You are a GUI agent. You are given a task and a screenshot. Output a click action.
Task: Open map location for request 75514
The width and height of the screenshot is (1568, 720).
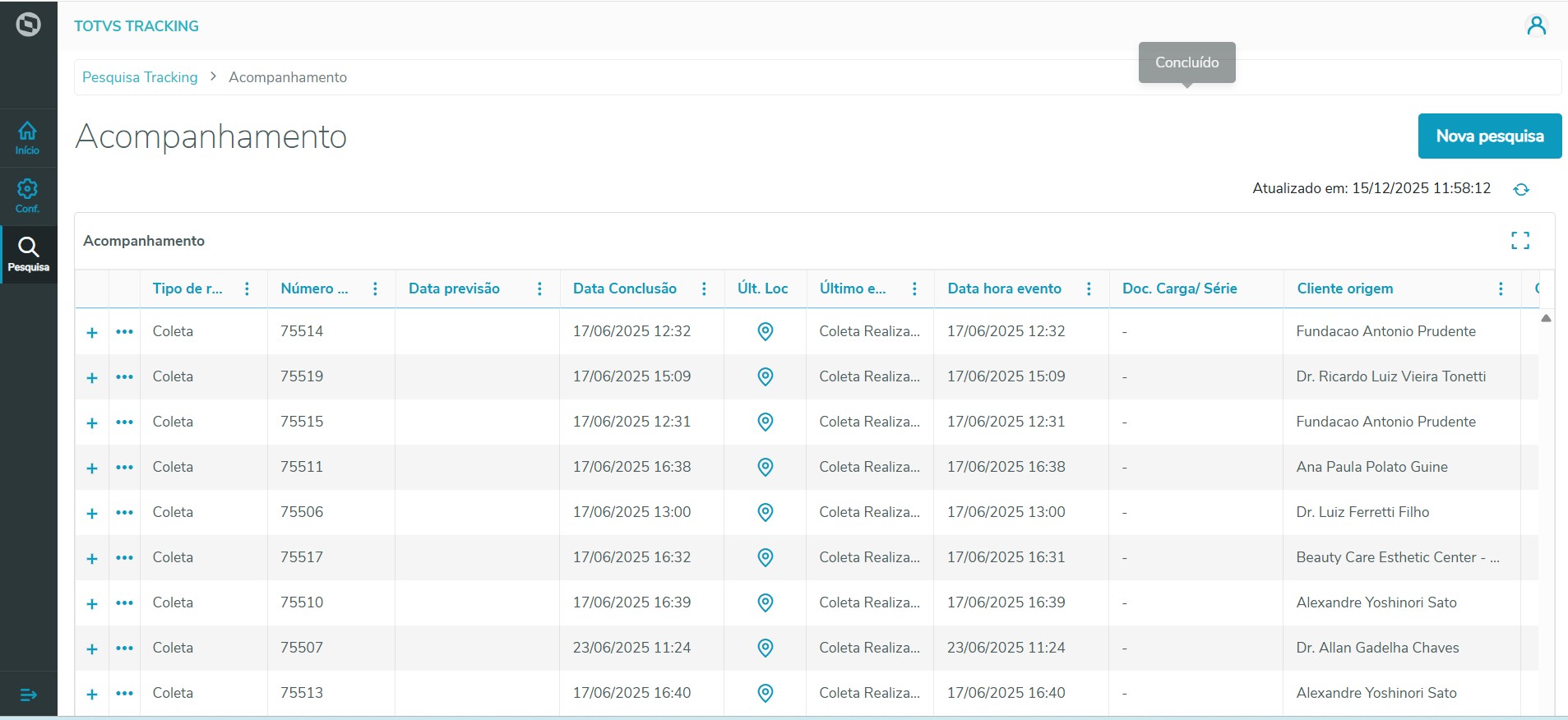point(765,331)
